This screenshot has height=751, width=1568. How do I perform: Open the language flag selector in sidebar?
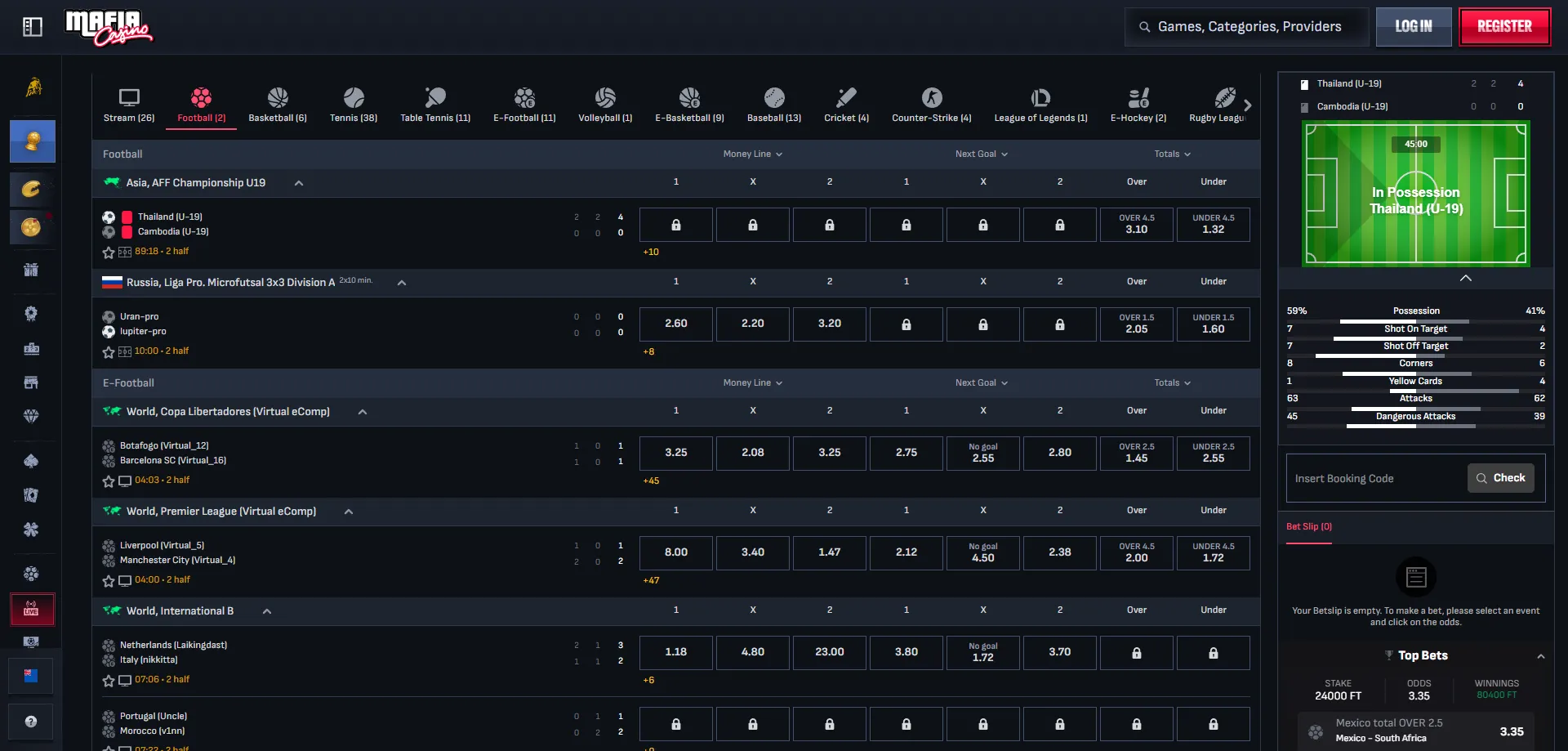click(x=31, y=676)
